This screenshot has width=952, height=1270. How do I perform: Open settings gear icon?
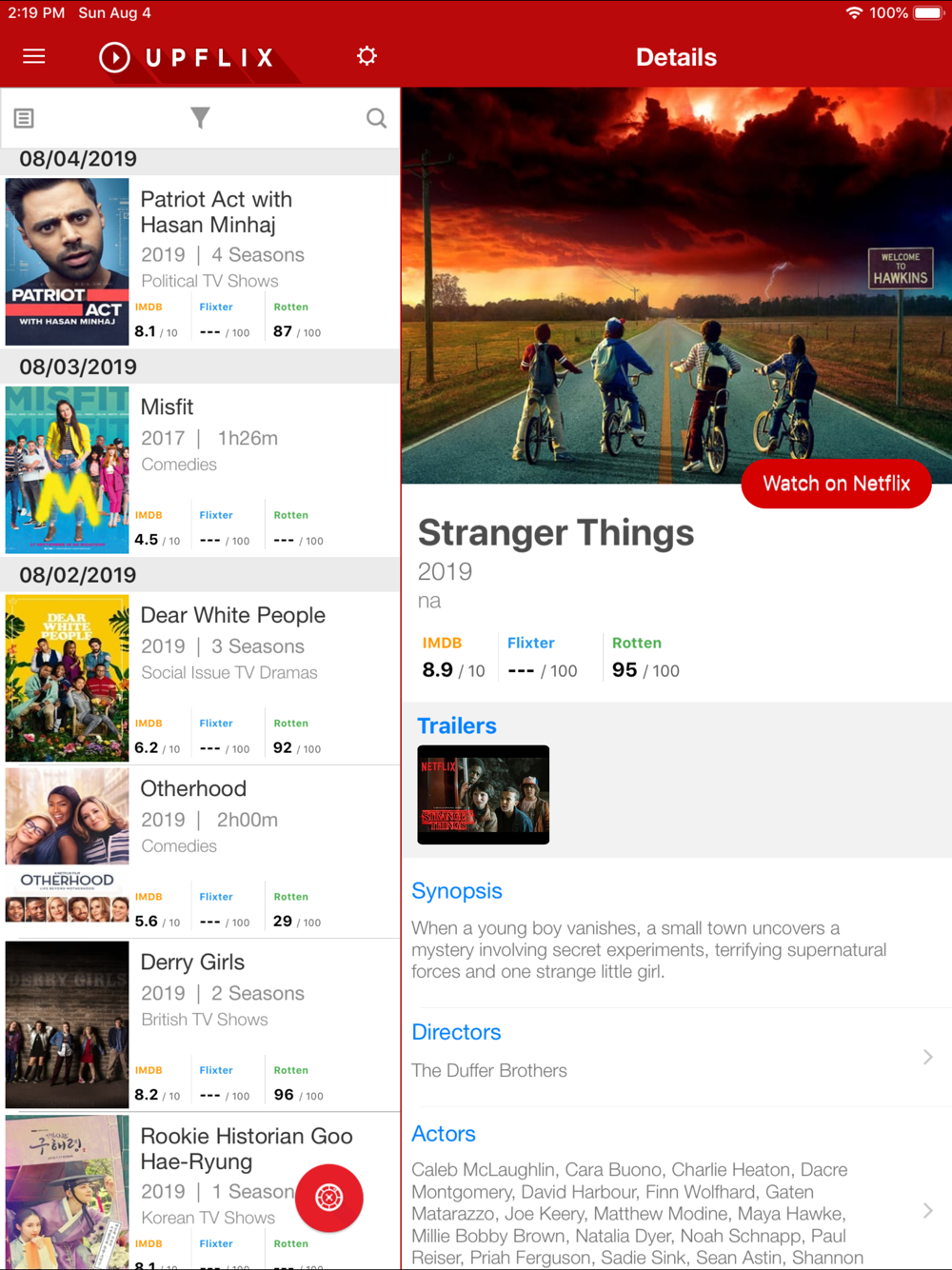[367, 56]
